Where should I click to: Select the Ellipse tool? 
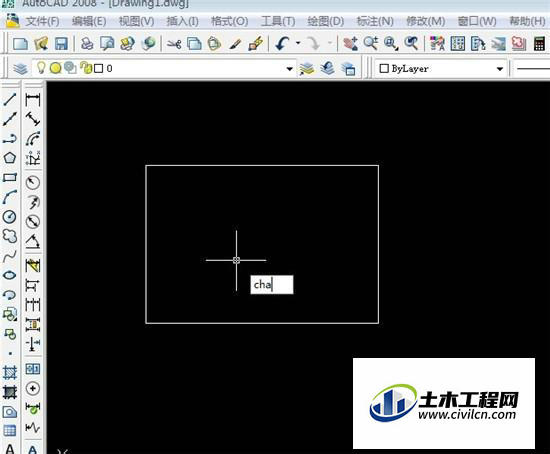[10, 275]
